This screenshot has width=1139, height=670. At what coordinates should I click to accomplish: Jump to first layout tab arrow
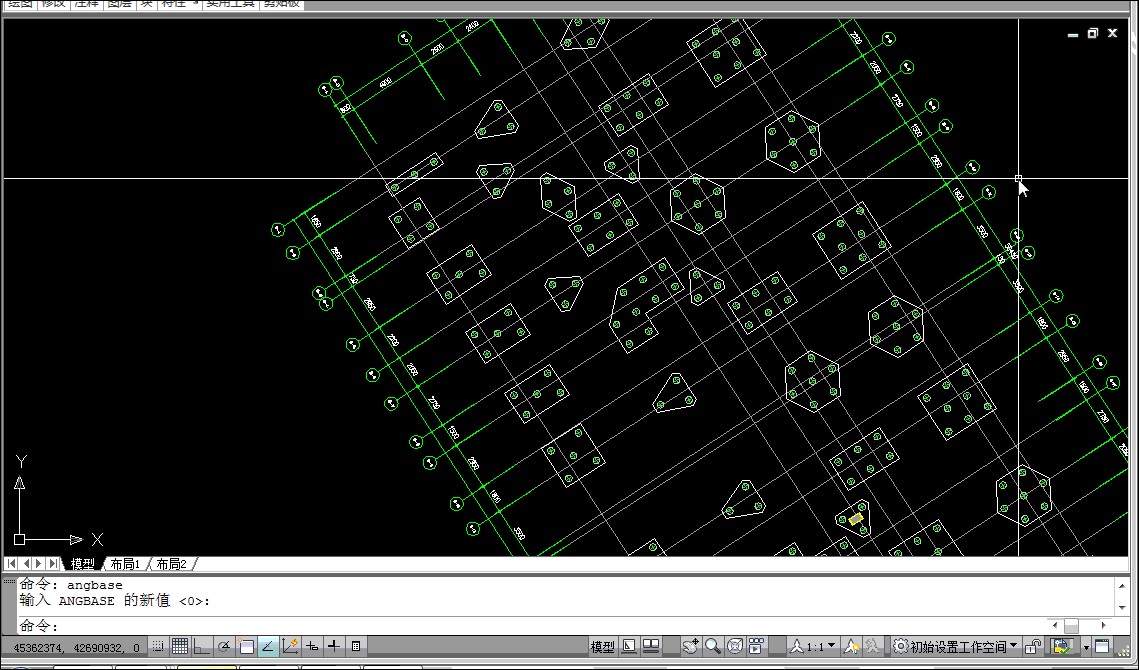pyautogui.click(x=12, y=563)
